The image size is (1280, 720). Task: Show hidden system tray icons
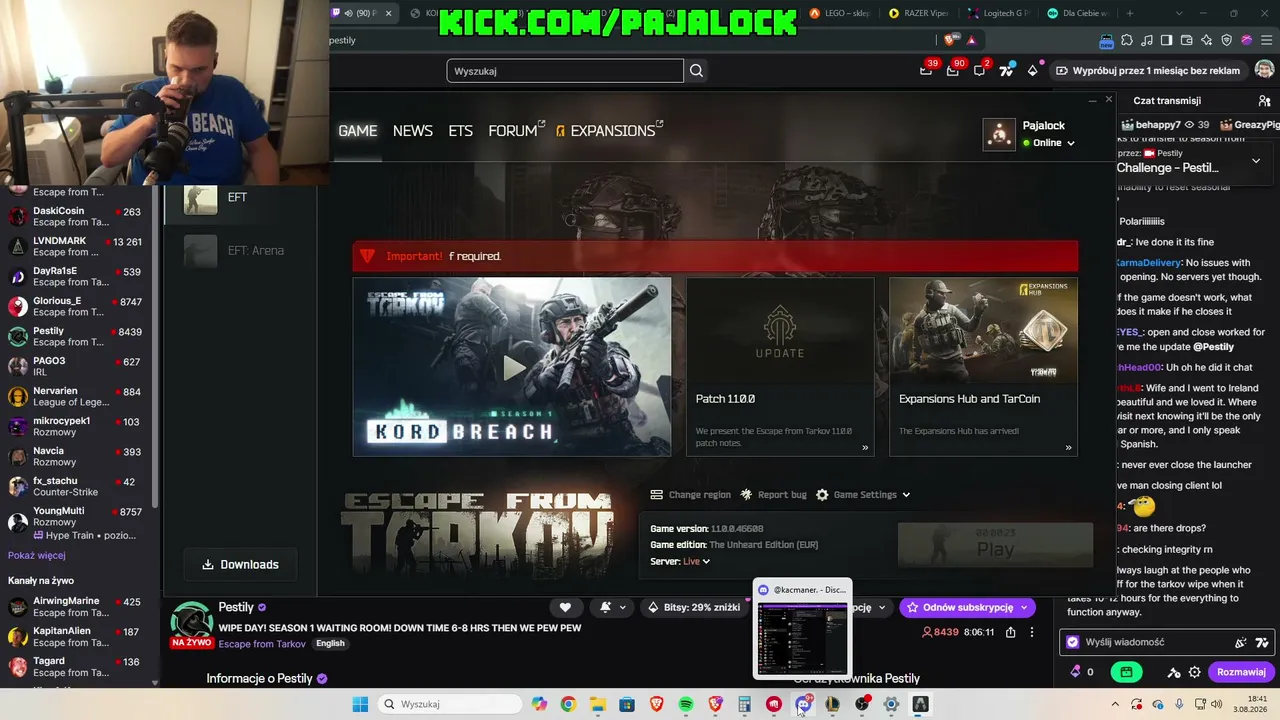click(1115, 704)
